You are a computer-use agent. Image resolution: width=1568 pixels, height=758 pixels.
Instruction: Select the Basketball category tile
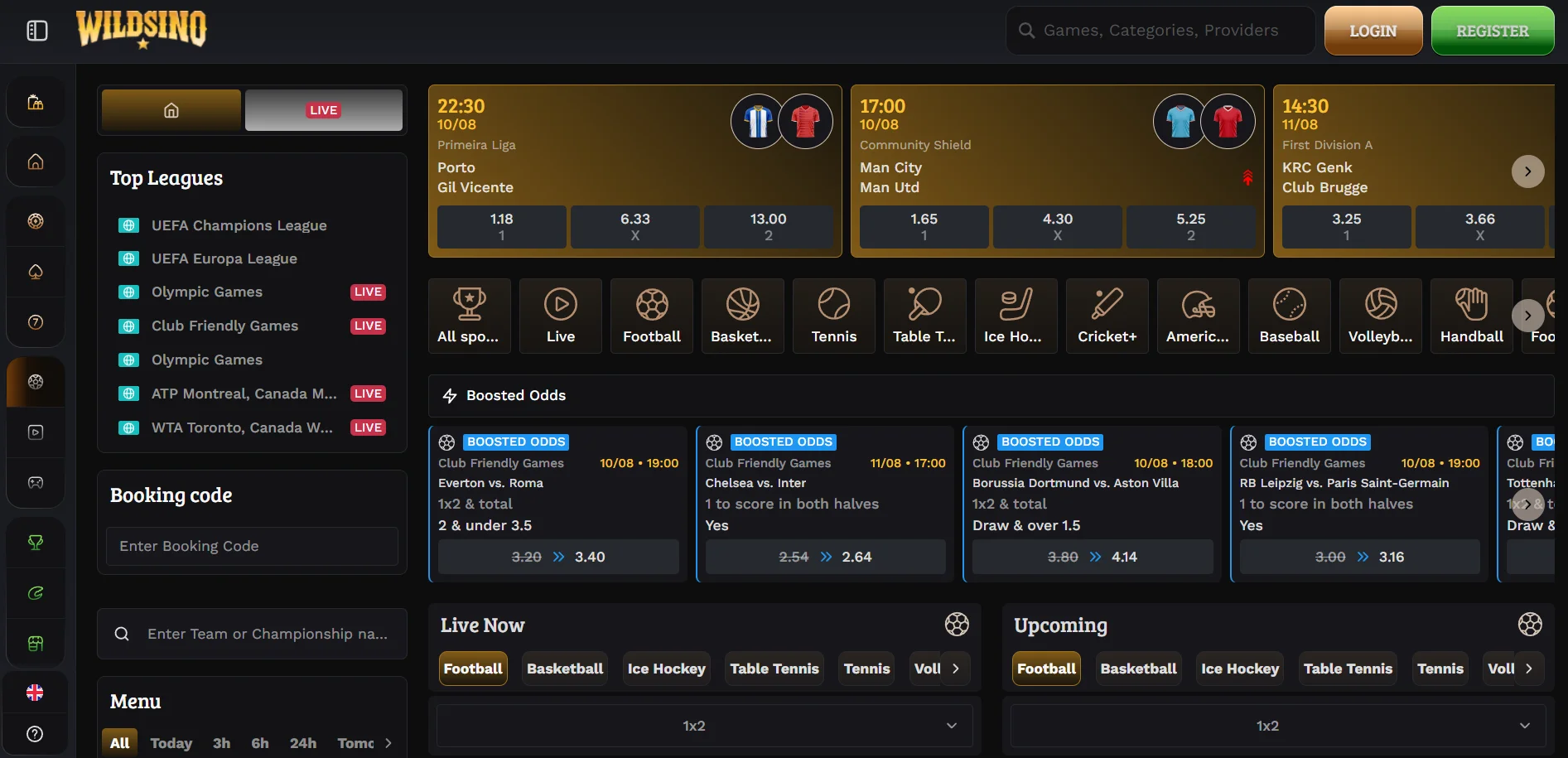point(742,316)
